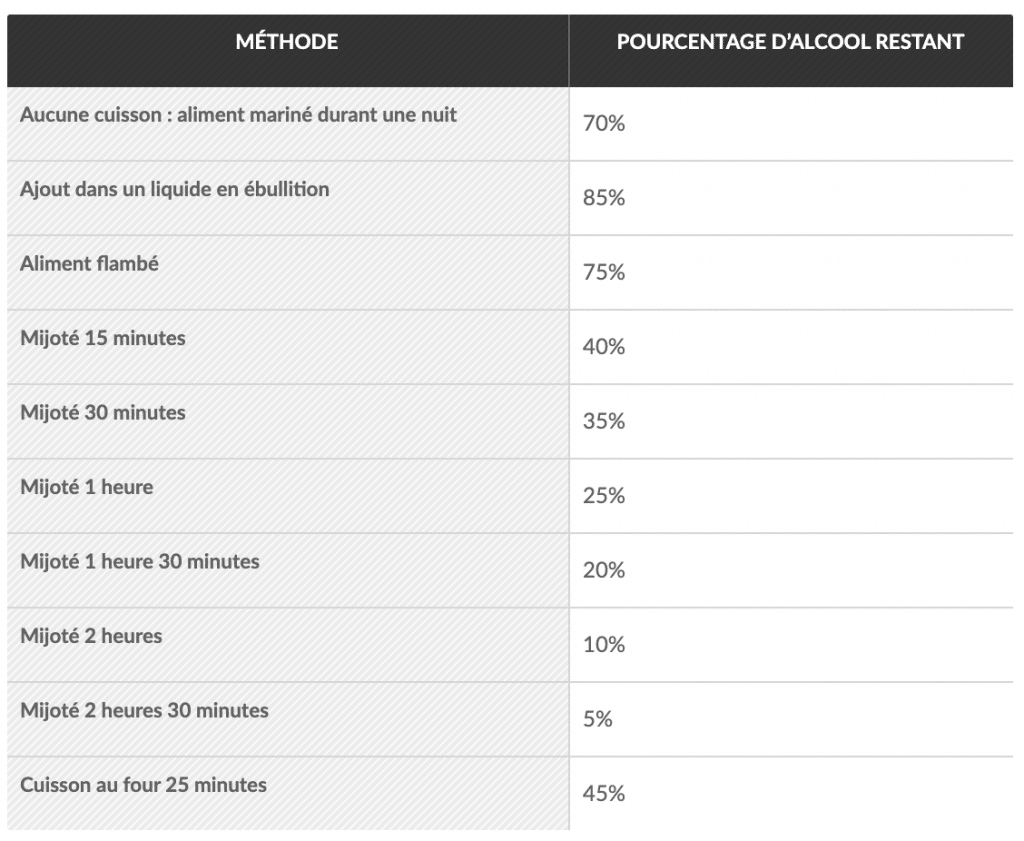Select the 'Mijoté 30 minutes' cell
Screen dimensions: 1024x841
click(103, 412)
